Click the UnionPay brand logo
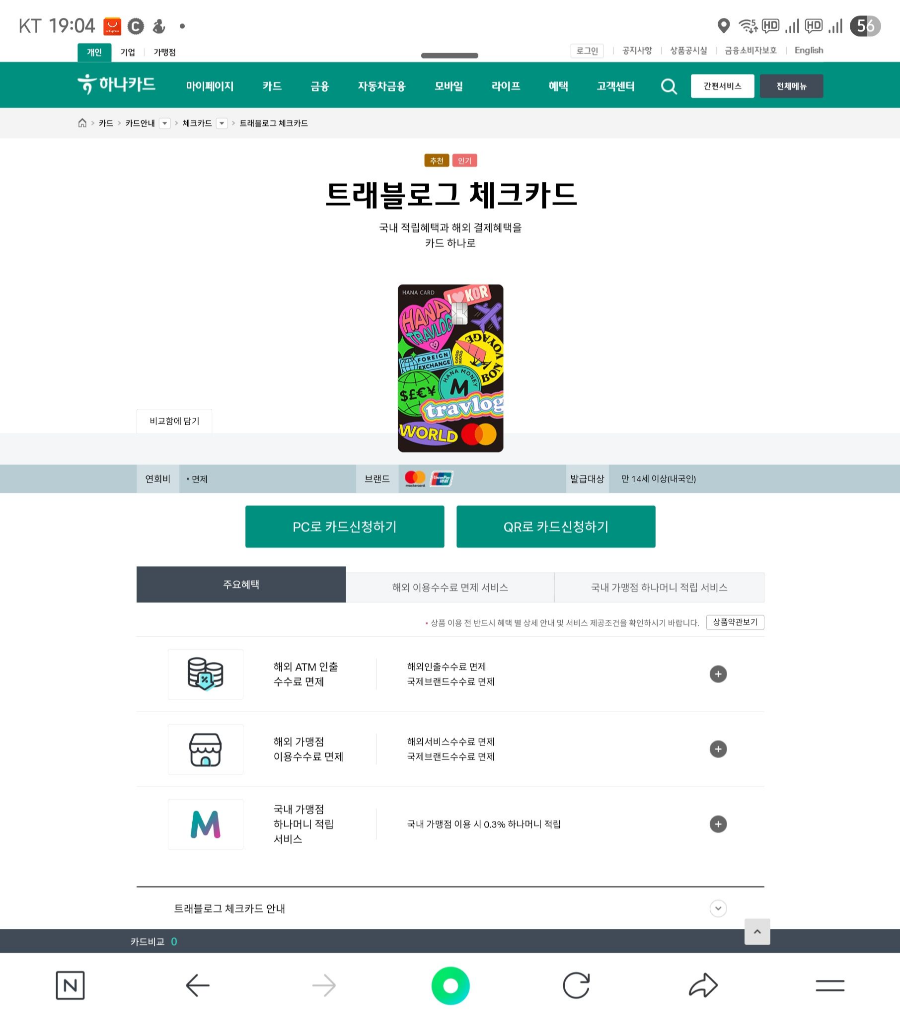 (x=442, y=479)
